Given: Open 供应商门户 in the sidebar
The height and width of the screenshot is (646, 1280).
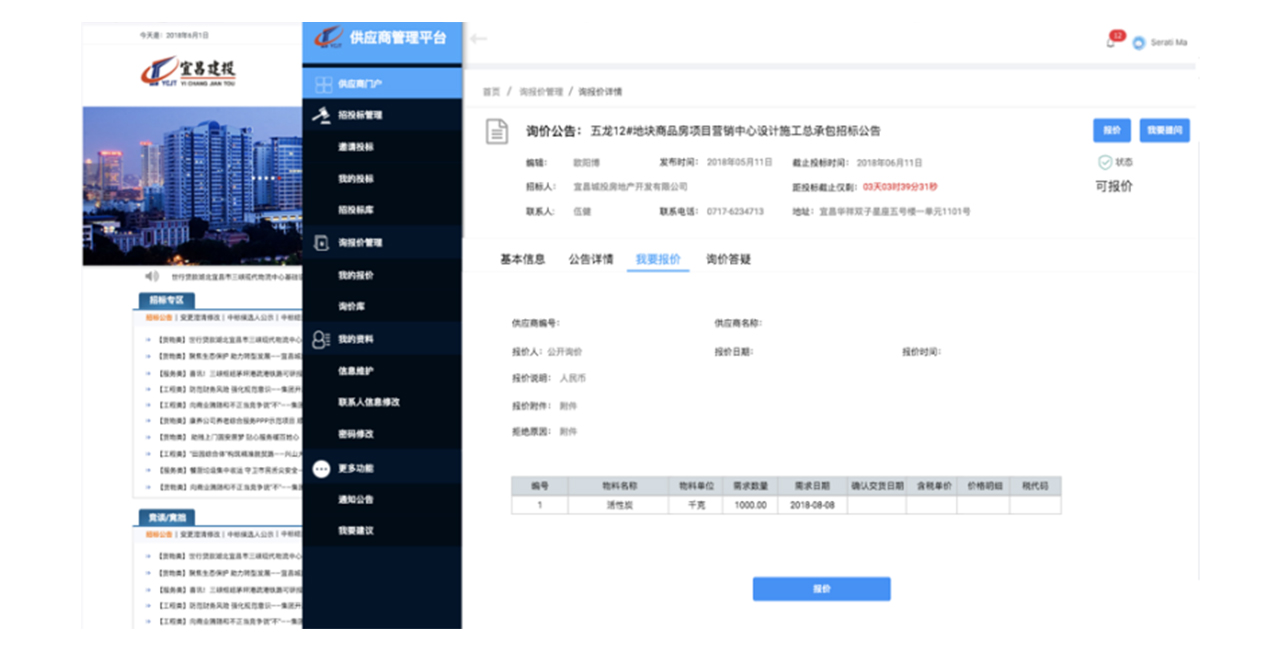Looking at the screenshot, I should (x=382, y=84).
